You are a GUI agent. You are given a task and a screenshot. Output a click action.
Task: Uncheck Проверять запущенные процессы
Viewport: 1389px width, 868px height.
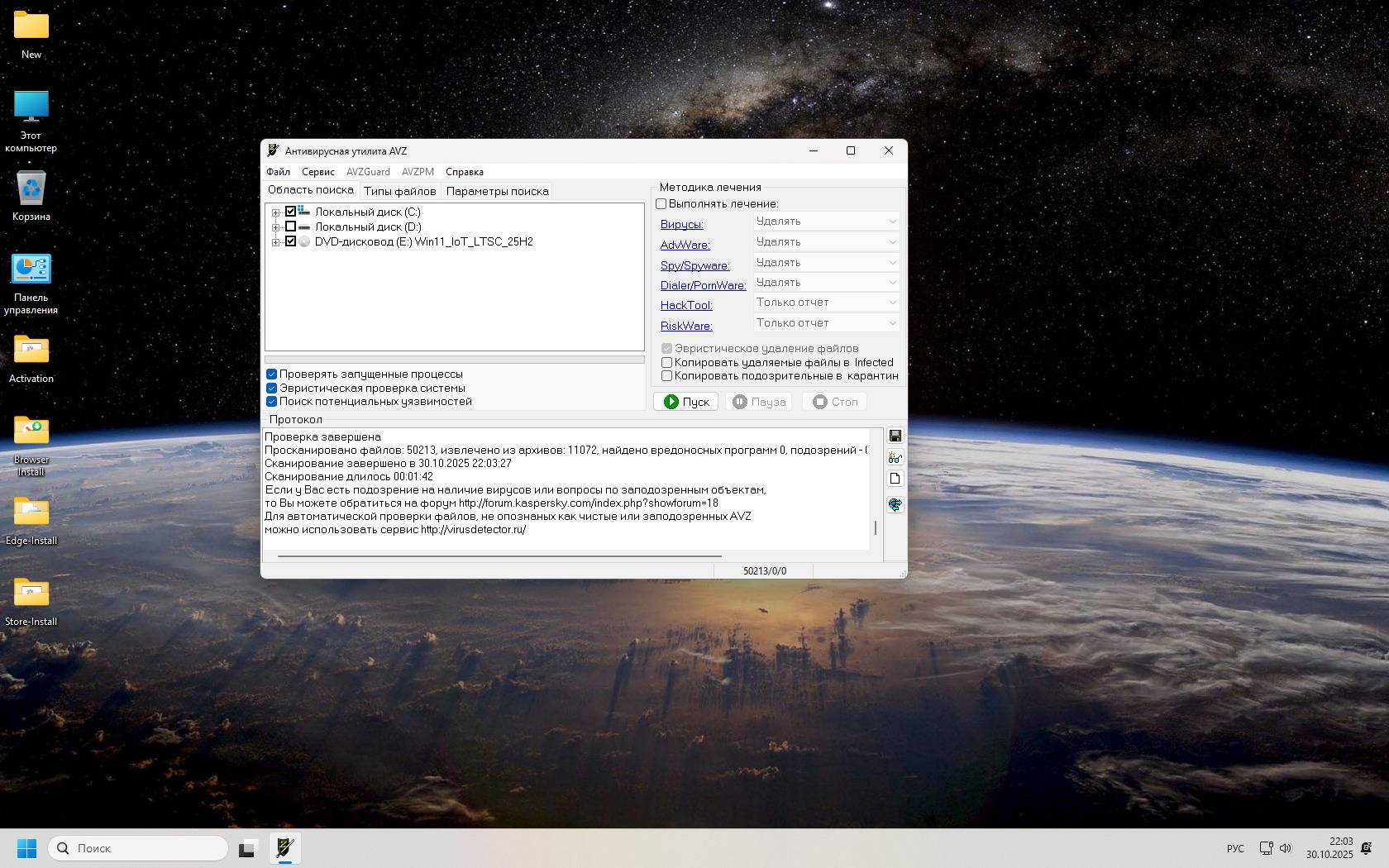[x=271, y=374]
